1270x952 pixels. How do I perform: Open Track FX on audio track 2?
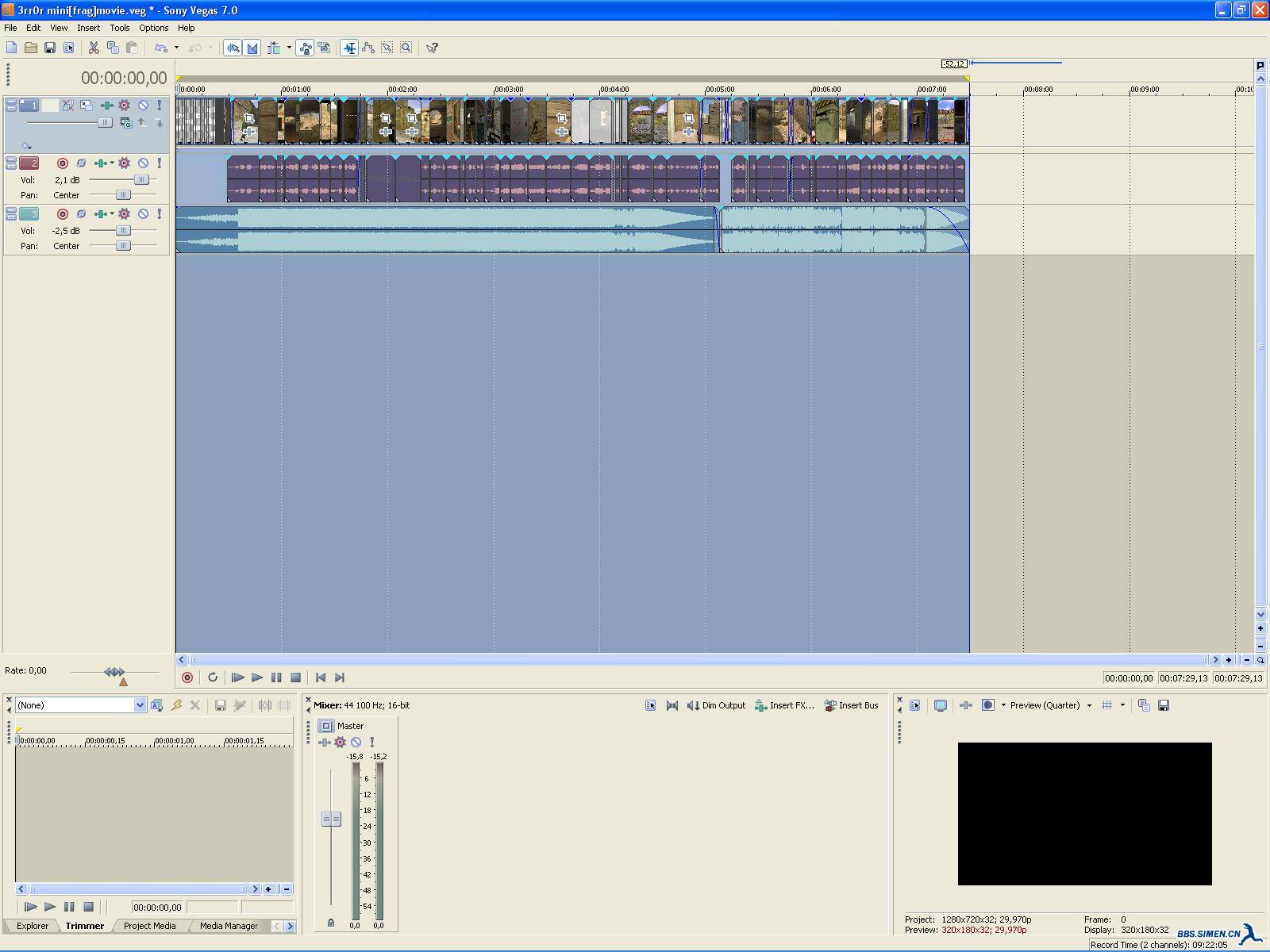point(101,163)
